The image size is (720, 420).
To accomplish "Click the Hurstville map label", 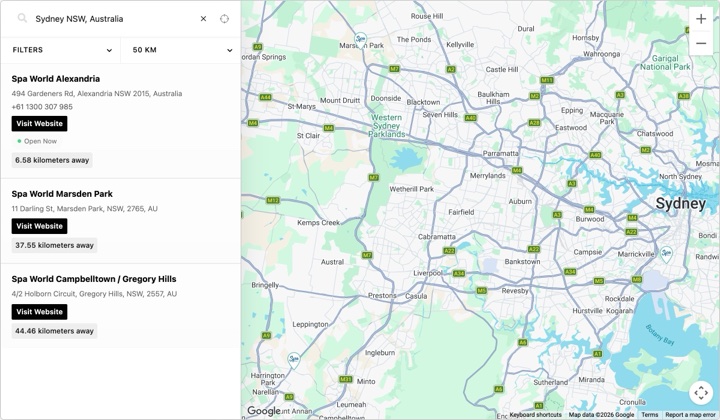I will [x=587, y=311].
